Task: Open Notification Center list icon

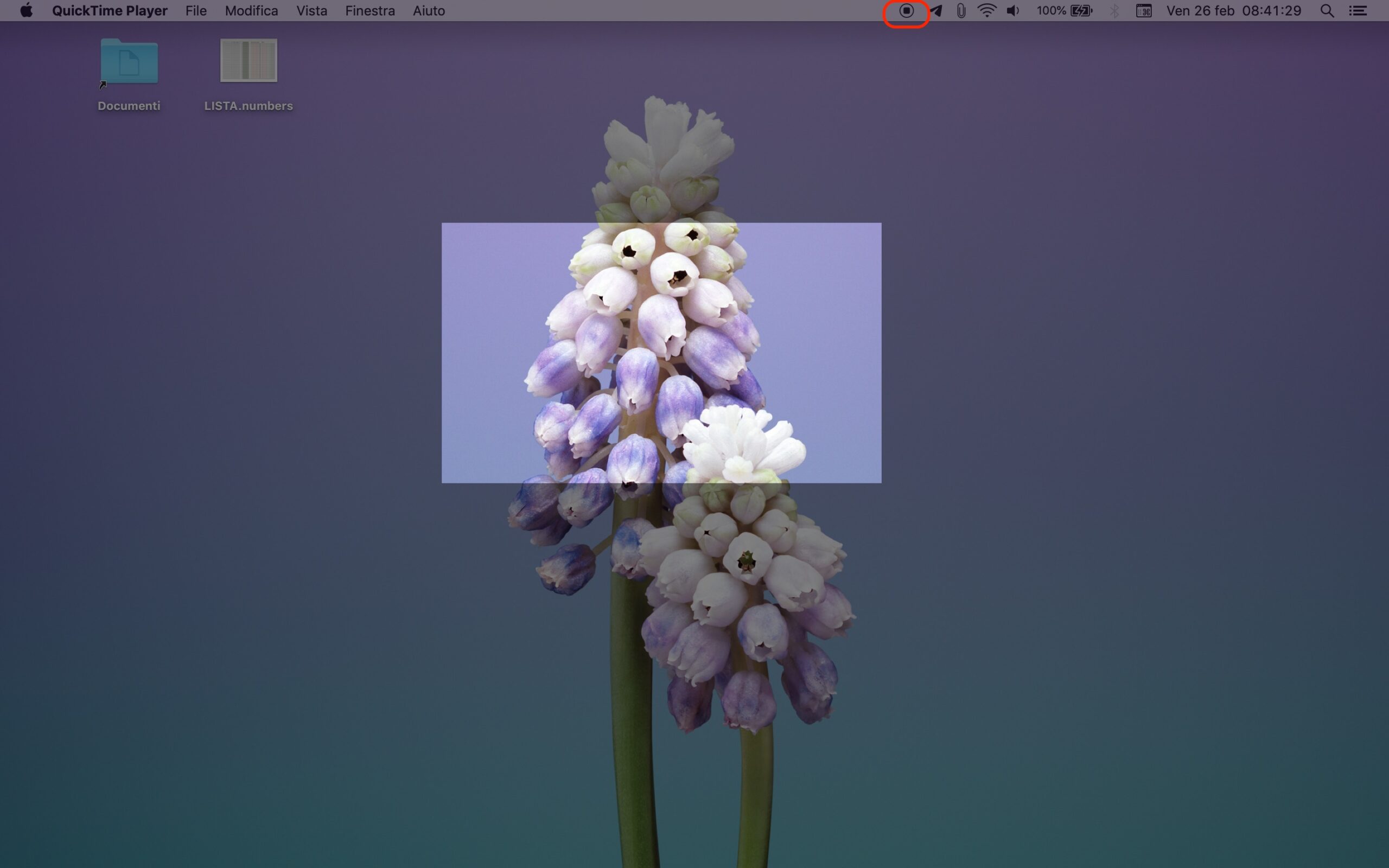Action: (1358, 11)
